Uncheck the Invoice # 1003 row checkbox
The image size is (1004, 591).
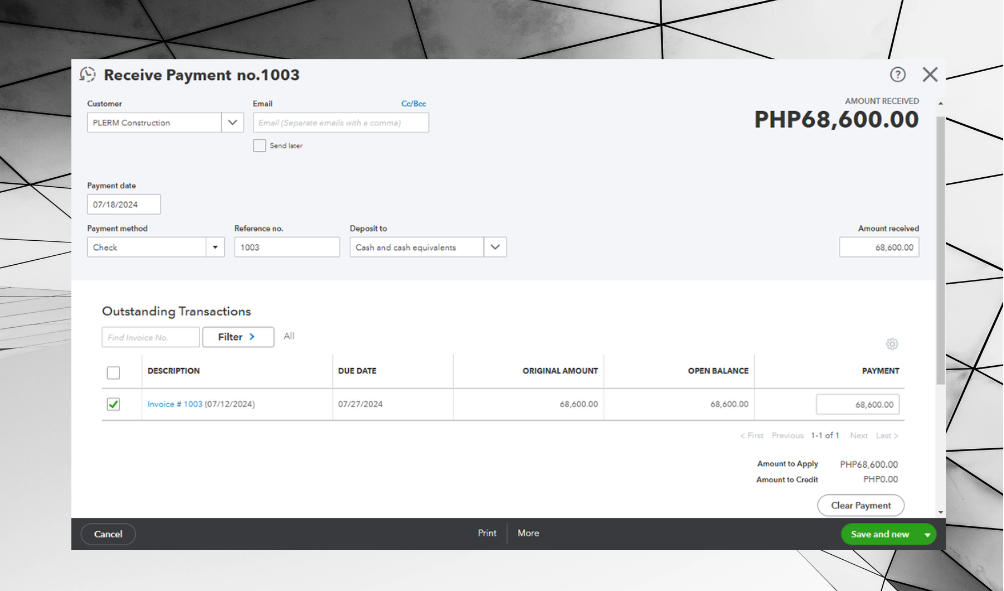click(x=113, y=404)
